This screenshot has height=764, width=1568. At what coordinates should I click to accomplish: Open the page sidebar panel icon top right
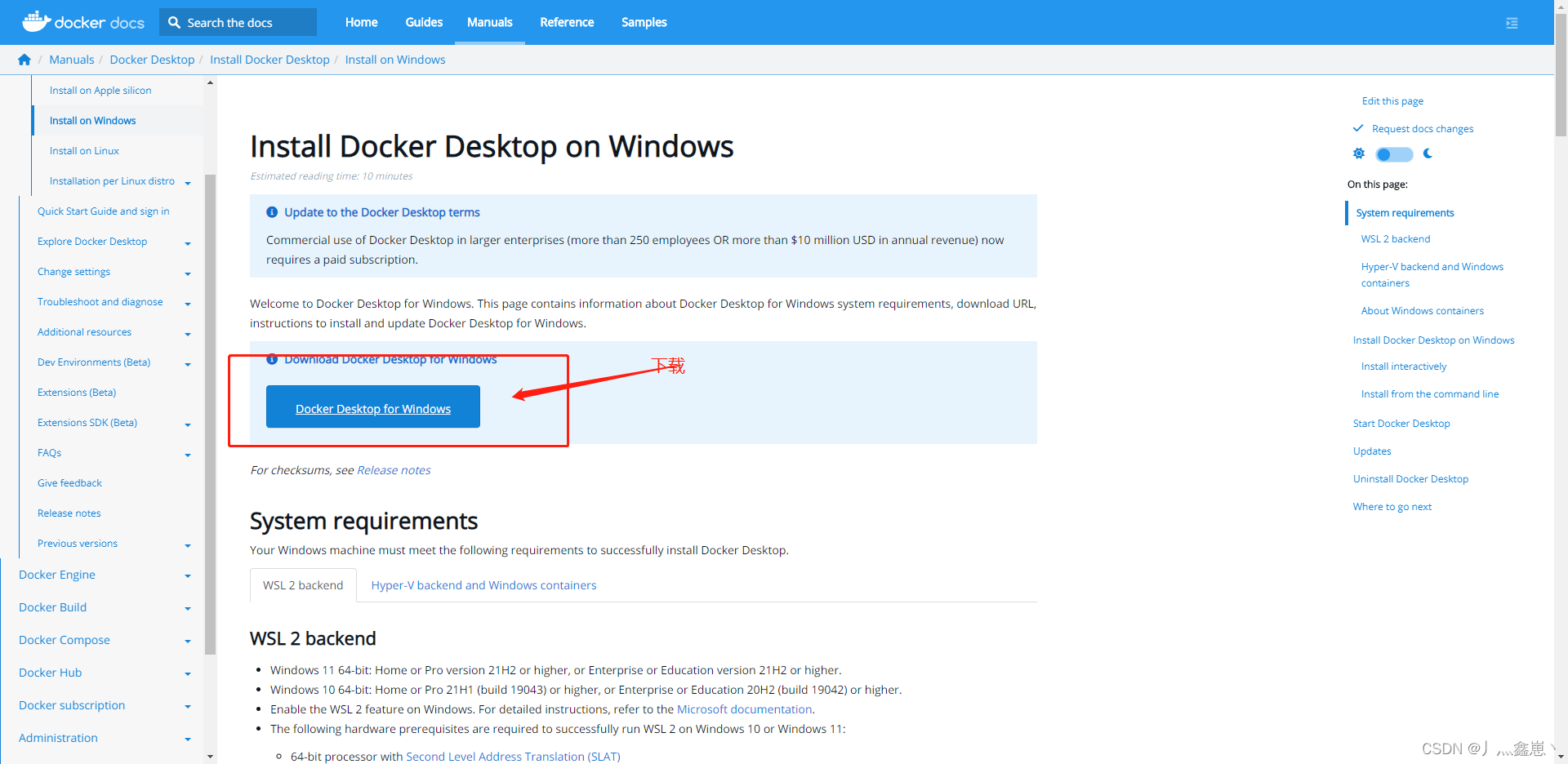(1512, 23)
